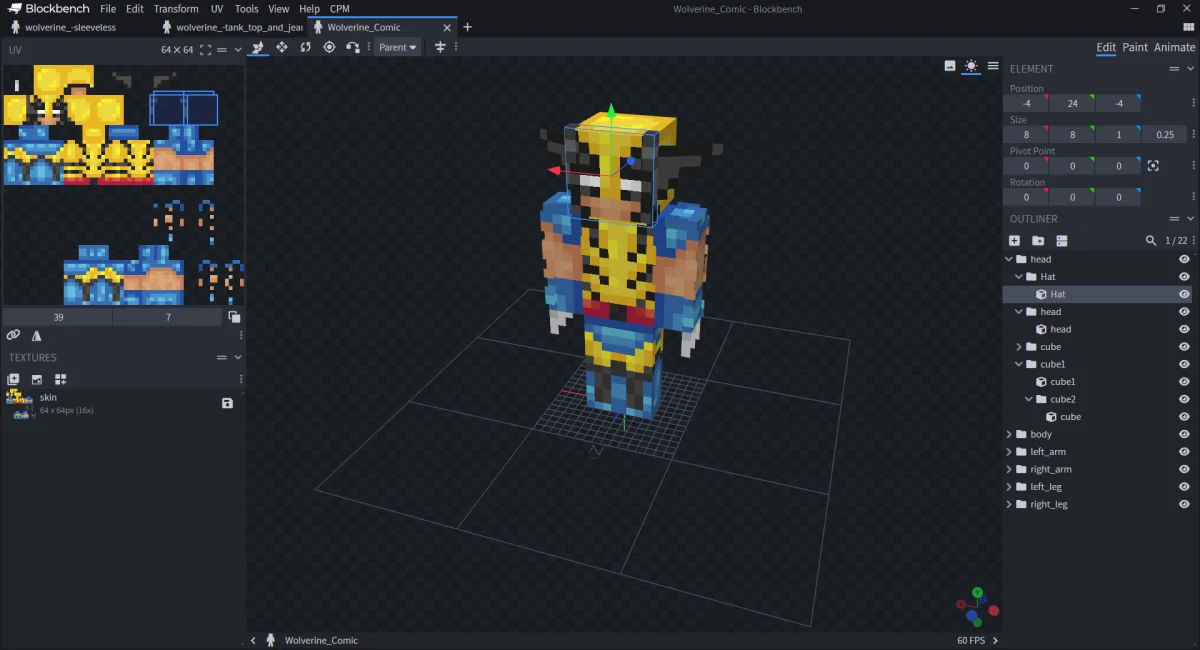Expand the body group
The width and height of the screenshot is (1200, 650).
(1009, 434)
